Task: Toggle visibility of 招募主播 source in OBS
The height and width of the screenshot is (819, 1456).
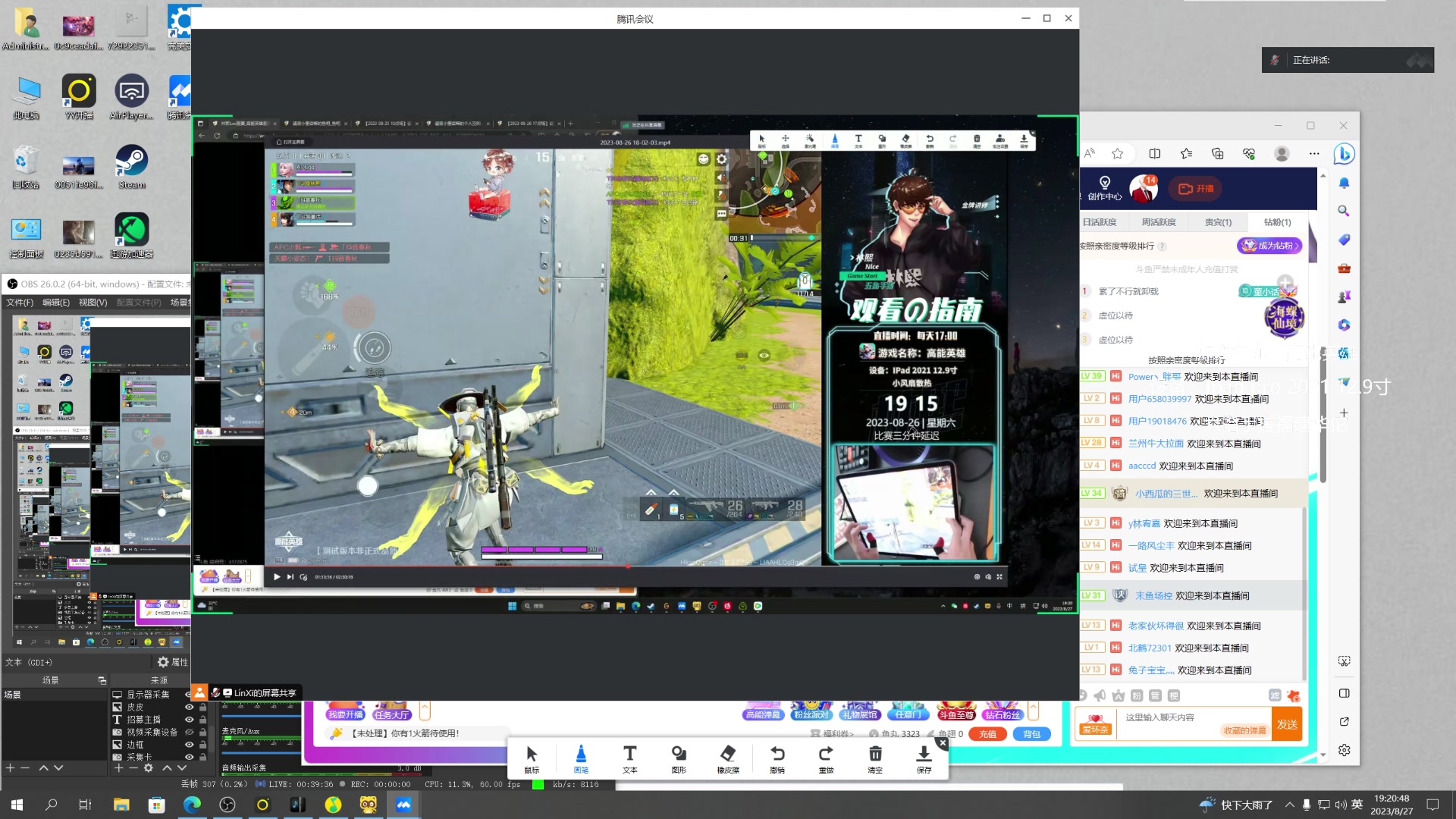Action: tap(189, 720)
